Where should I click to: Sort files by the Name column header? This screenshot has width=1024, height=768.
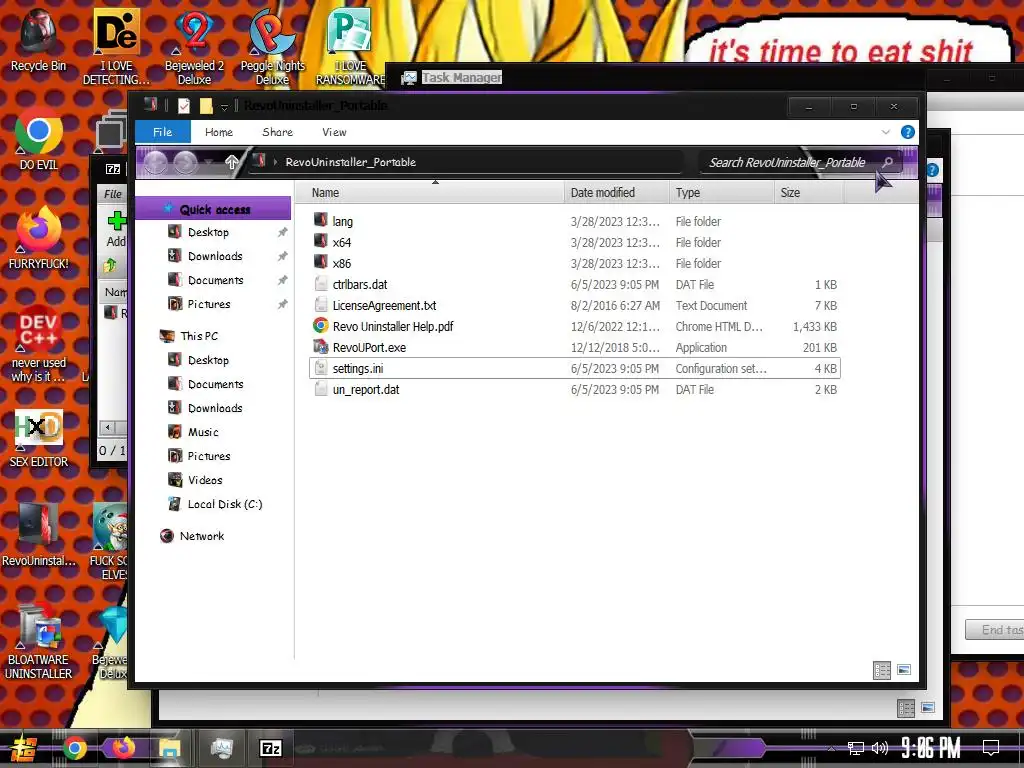[431, 193]
